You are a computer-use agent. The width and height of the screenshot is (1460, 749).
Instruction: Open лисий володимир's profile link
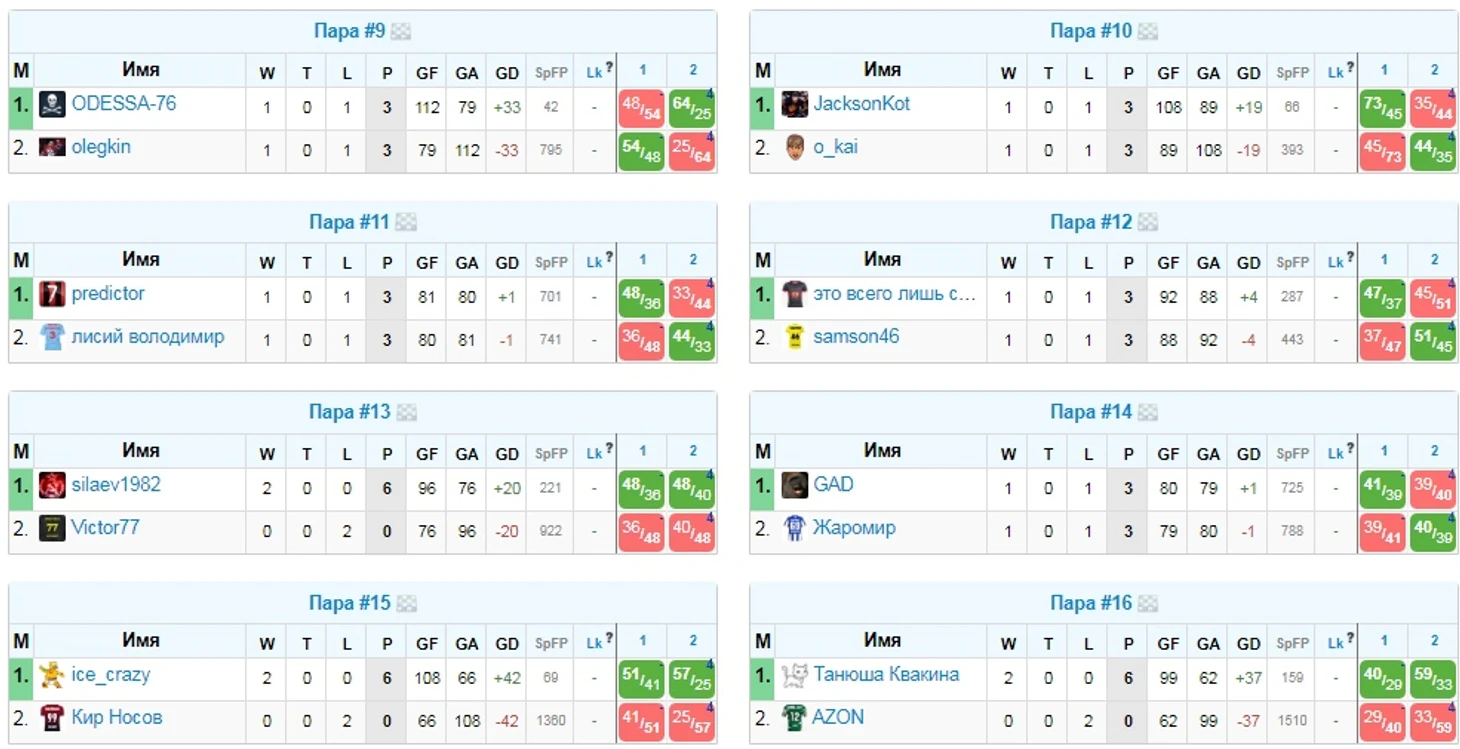pyautogui.click(x=148, y=337)
